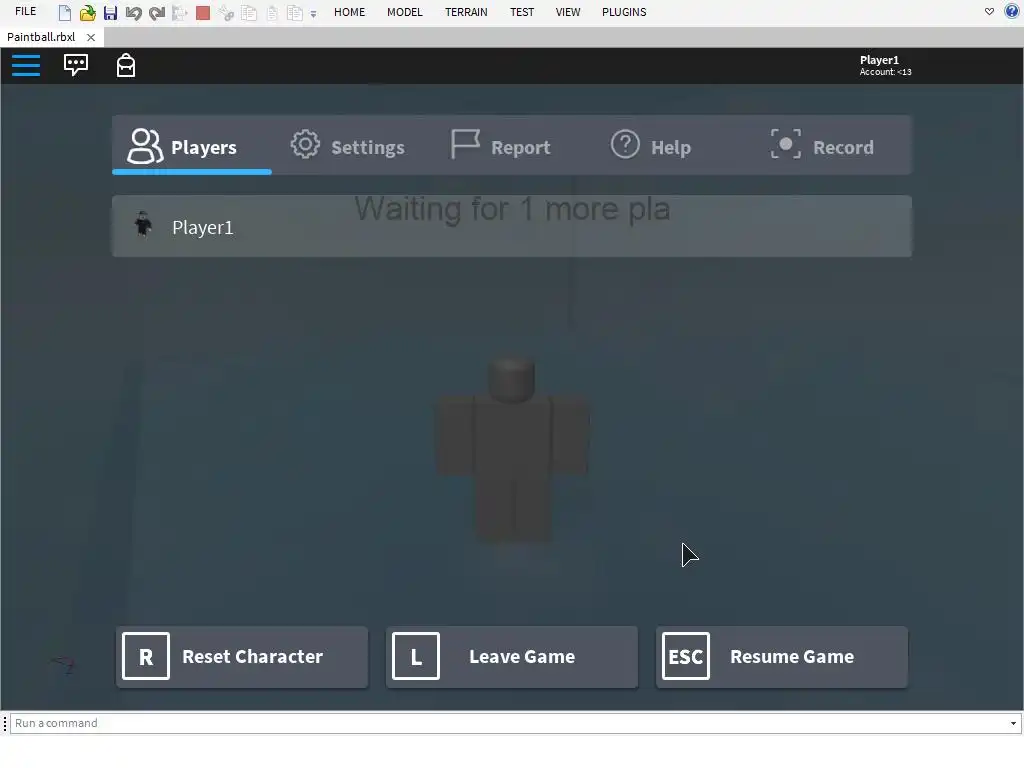Undo the last action
Image resolution: width=1024 pixels, height=768 pixels.
(133, 12)
